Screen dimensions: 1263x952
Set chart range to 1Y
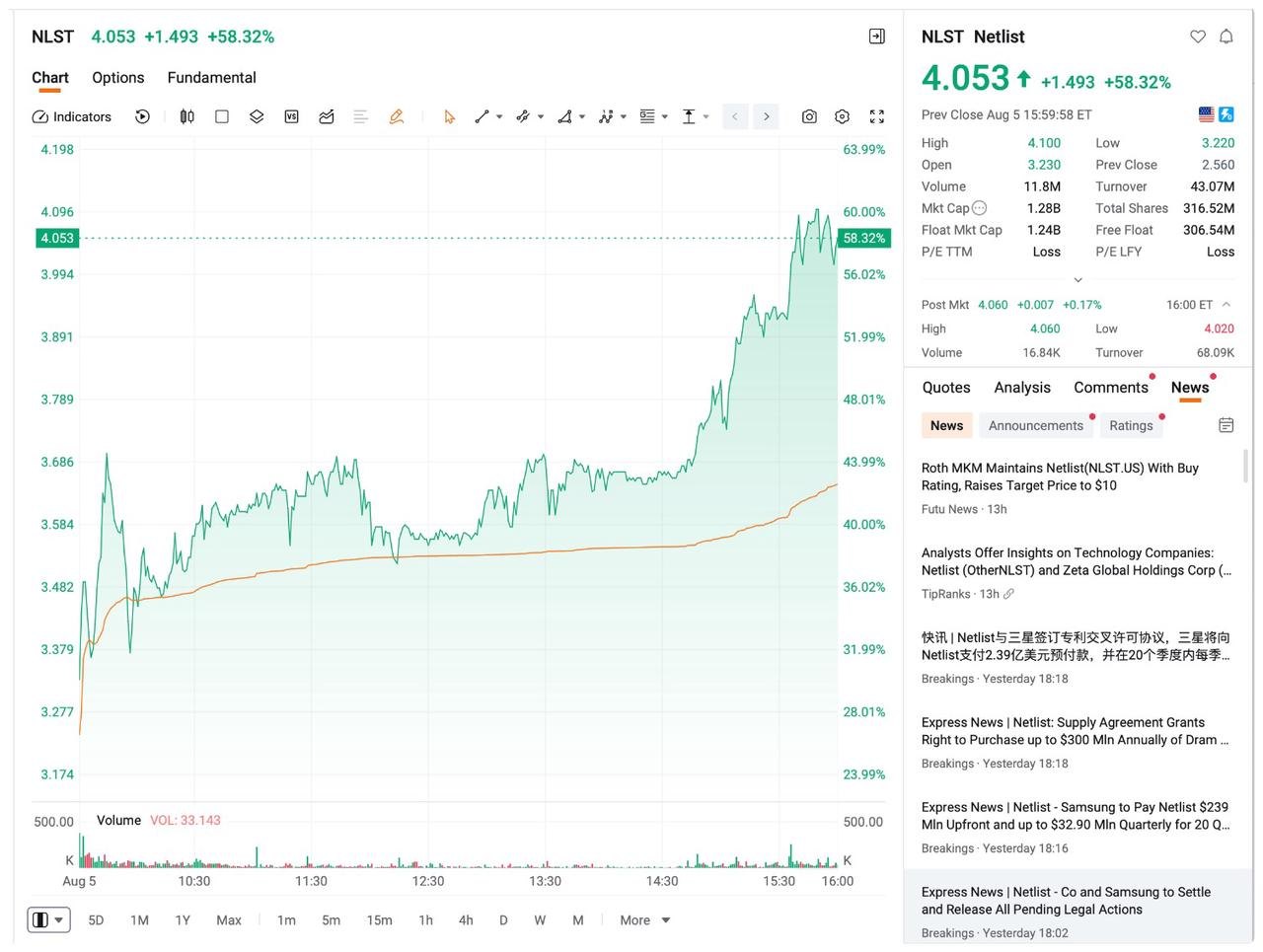point(183,920)
